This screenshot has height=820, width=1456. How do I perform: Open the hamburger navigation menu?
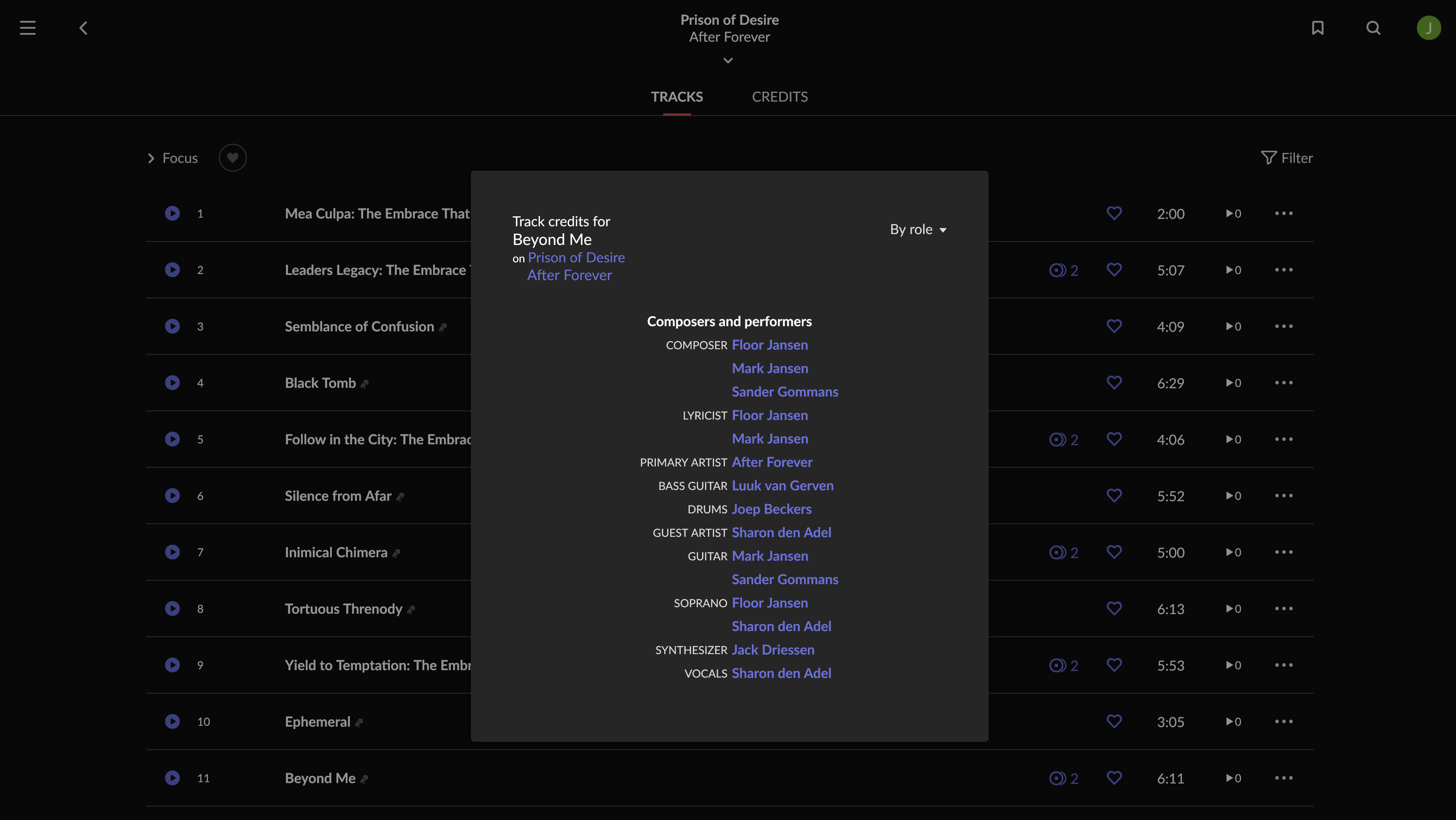[x=27, y=28]
